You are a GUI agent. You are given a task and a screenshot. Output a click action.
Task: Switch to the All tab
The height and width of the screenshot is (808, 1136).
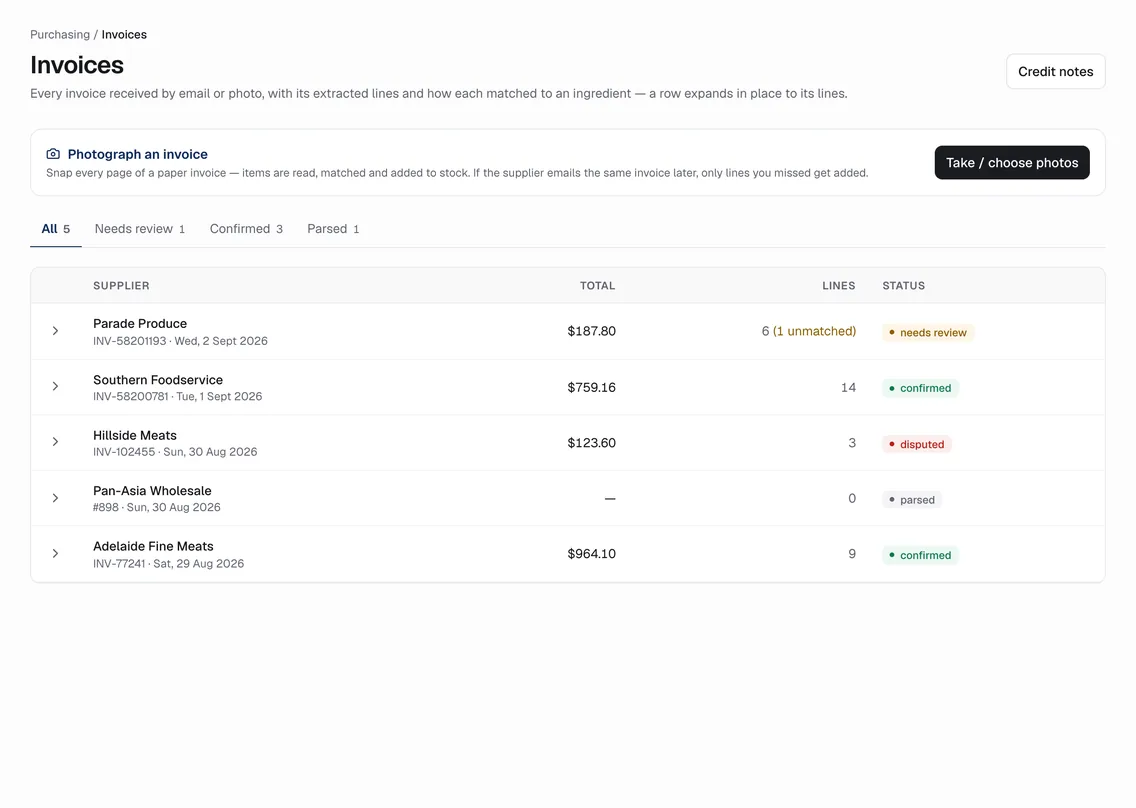(56, 229)
